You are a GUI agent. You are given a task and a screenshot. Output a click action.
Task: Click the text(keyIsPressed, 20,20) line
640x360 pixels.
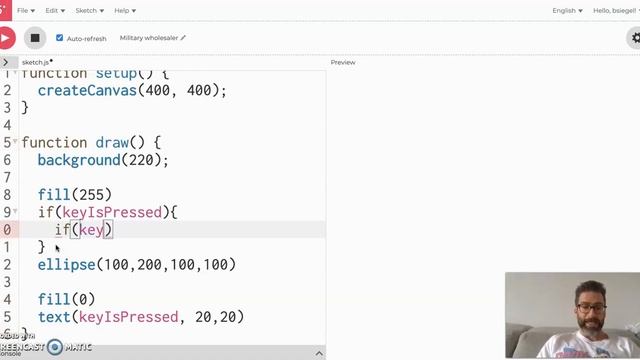141,317
